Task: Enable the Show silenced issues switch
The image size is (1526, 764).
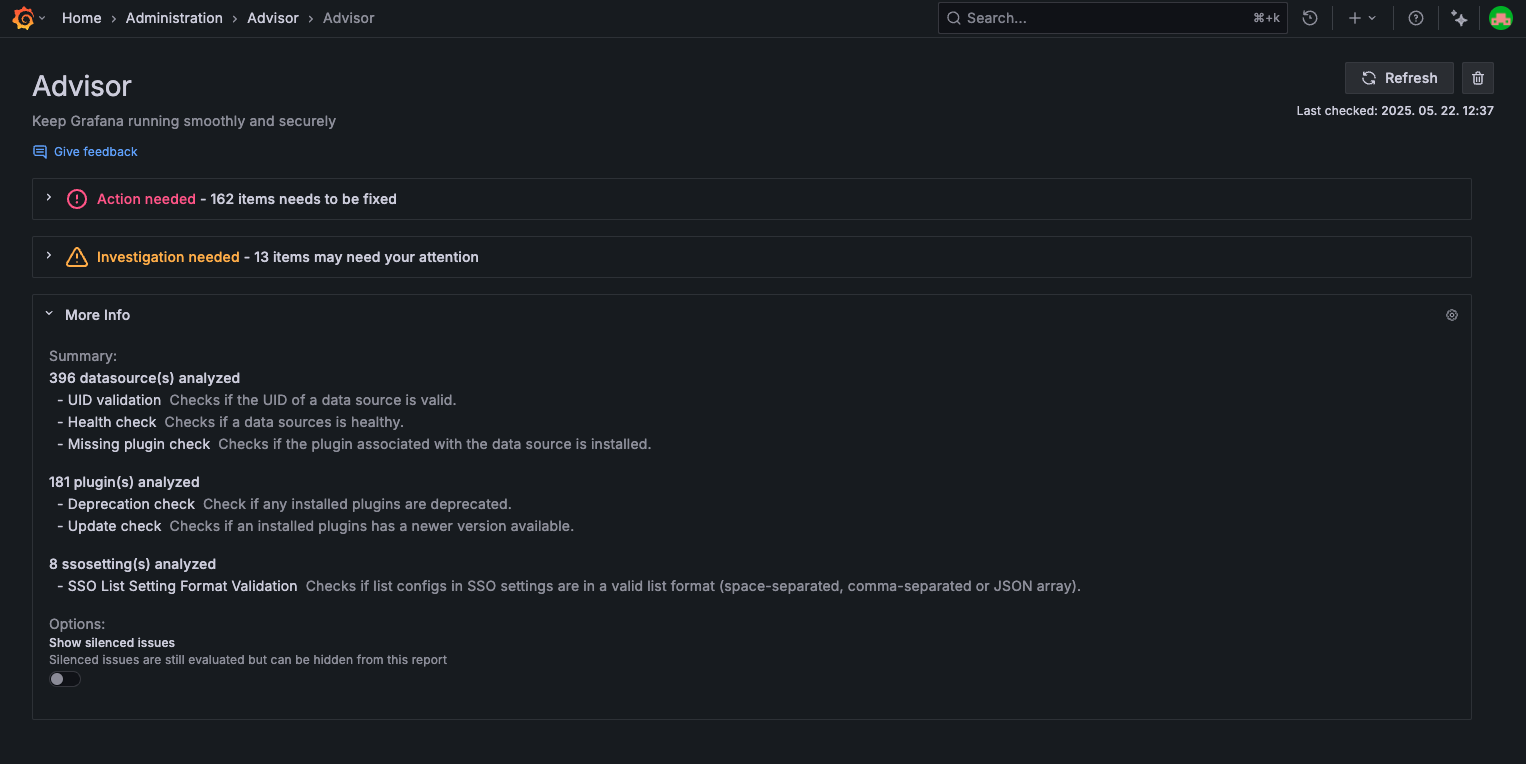Action: pyautogui.click(x=64, y=678)
